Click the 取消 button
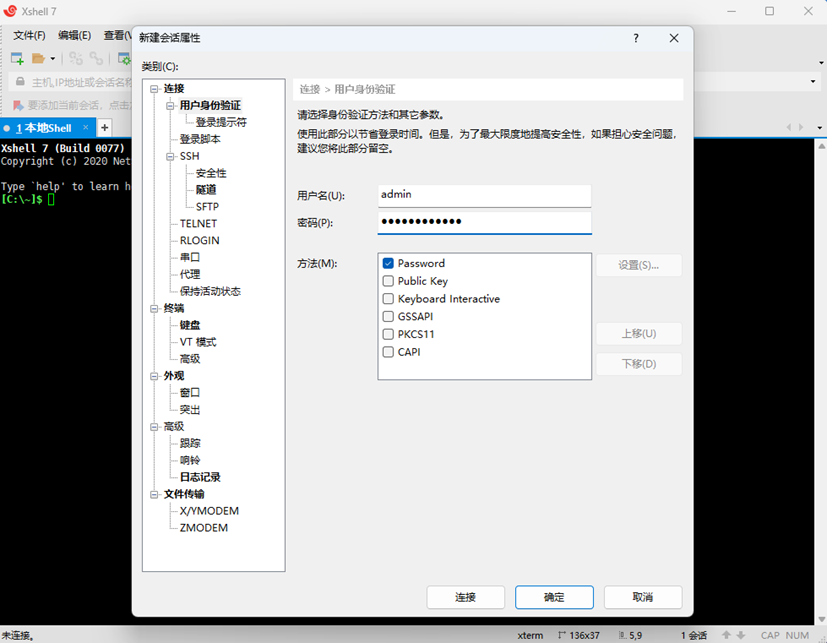 tap(642, 597)
